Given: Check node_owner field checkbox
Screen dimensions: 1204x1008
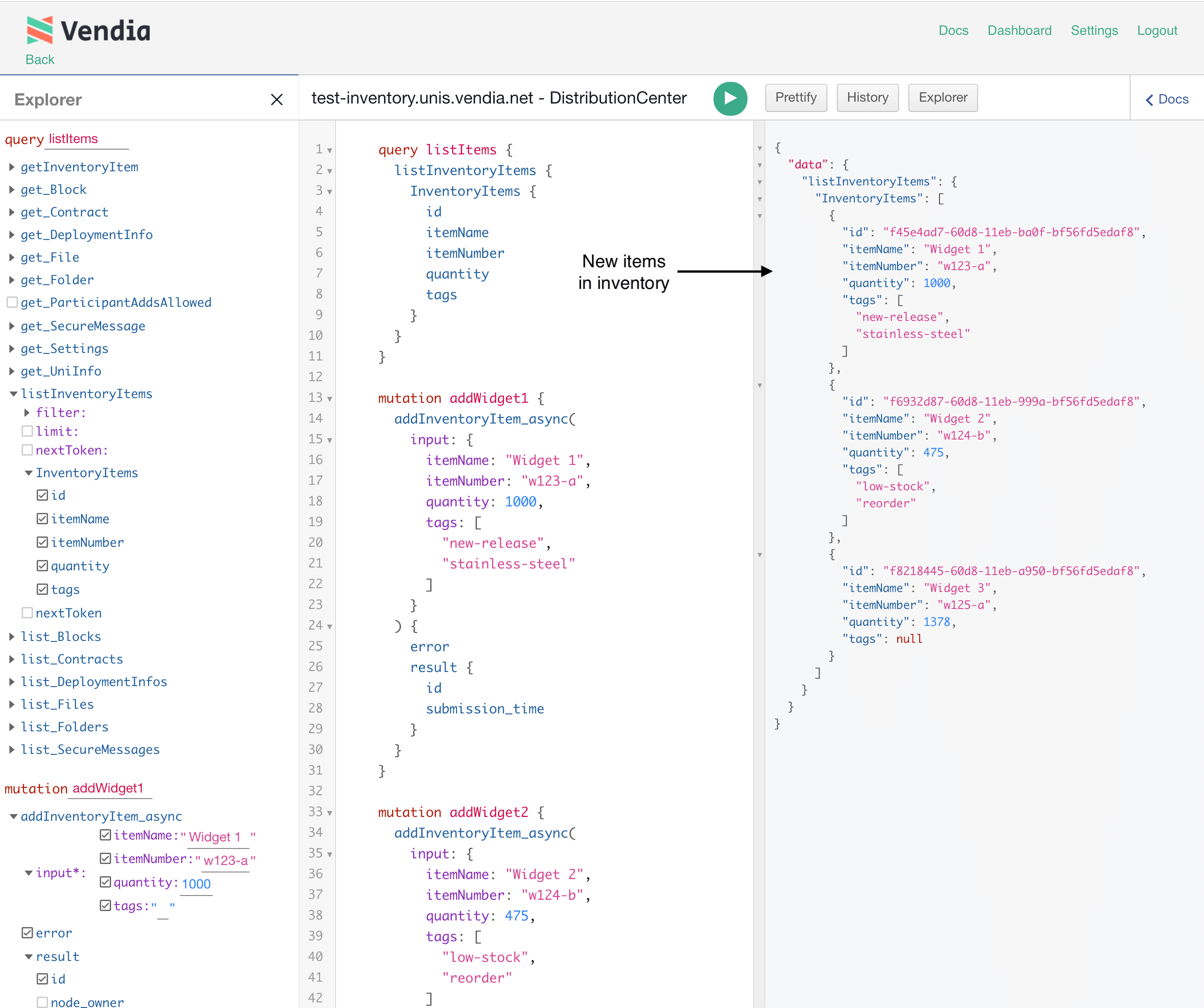Looking at the screenshot, I should pos(42,1002).
